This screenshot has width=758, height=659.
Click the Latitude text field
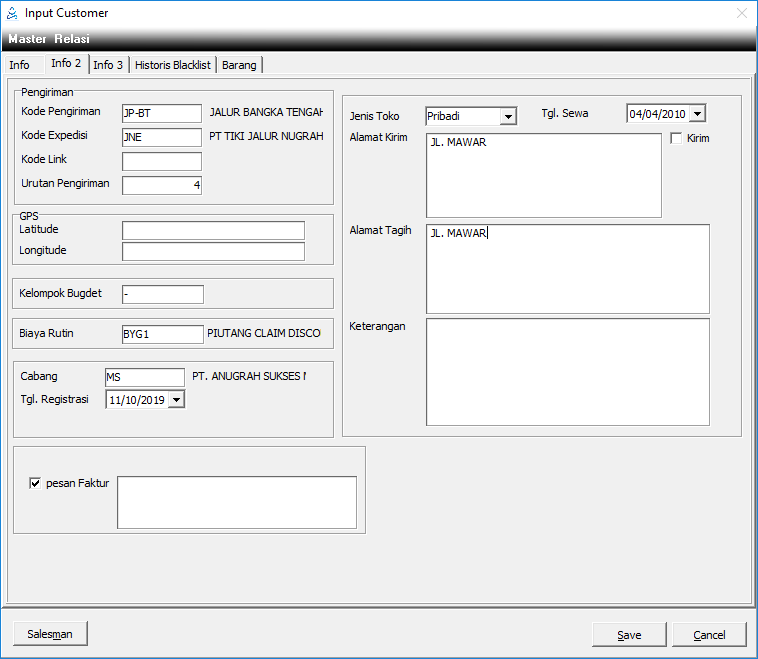pos(213,231)
